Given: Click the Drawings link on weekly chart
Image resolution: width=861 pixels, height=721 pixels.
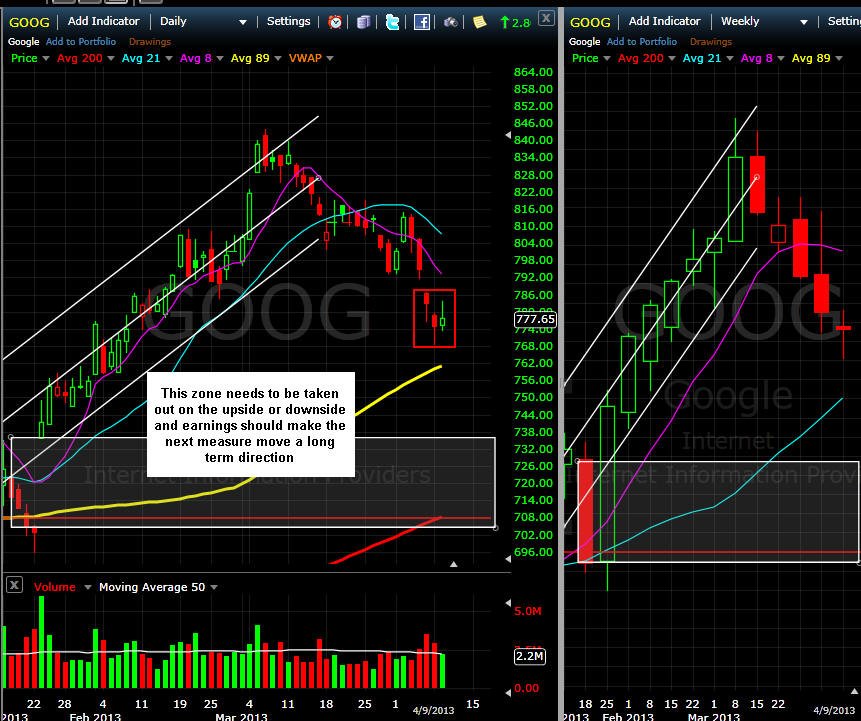Looking at the screenshot, I should (711, 42).
